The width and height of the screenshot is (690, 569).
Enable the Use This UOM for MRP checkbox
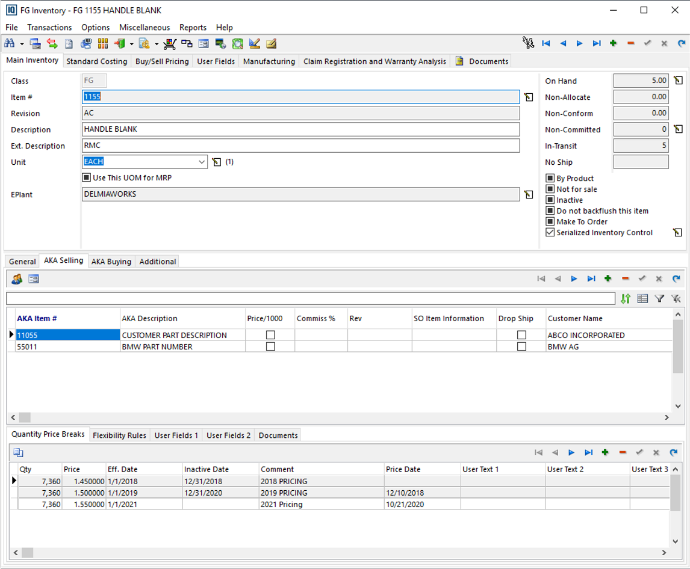click(87, 177)
